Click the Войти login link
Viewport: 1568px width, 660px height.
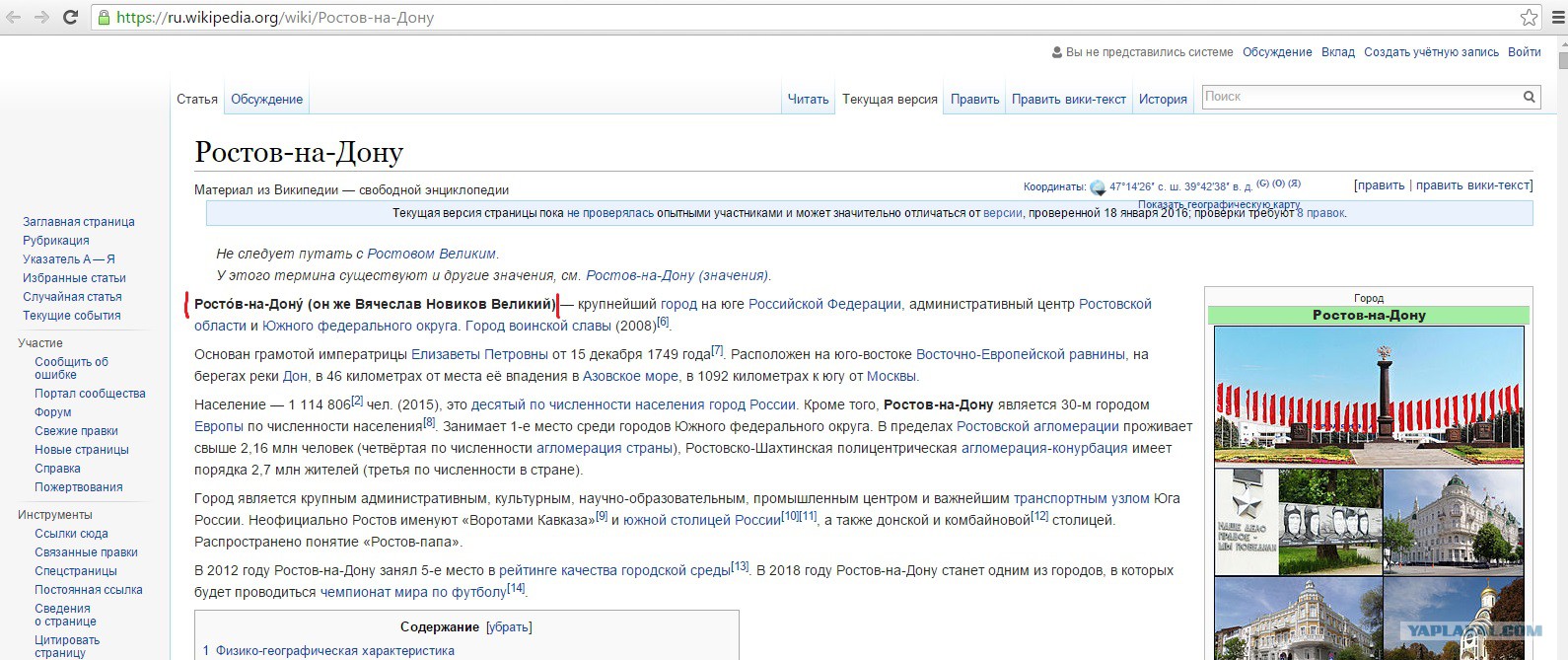click(x=1524, y=52)
